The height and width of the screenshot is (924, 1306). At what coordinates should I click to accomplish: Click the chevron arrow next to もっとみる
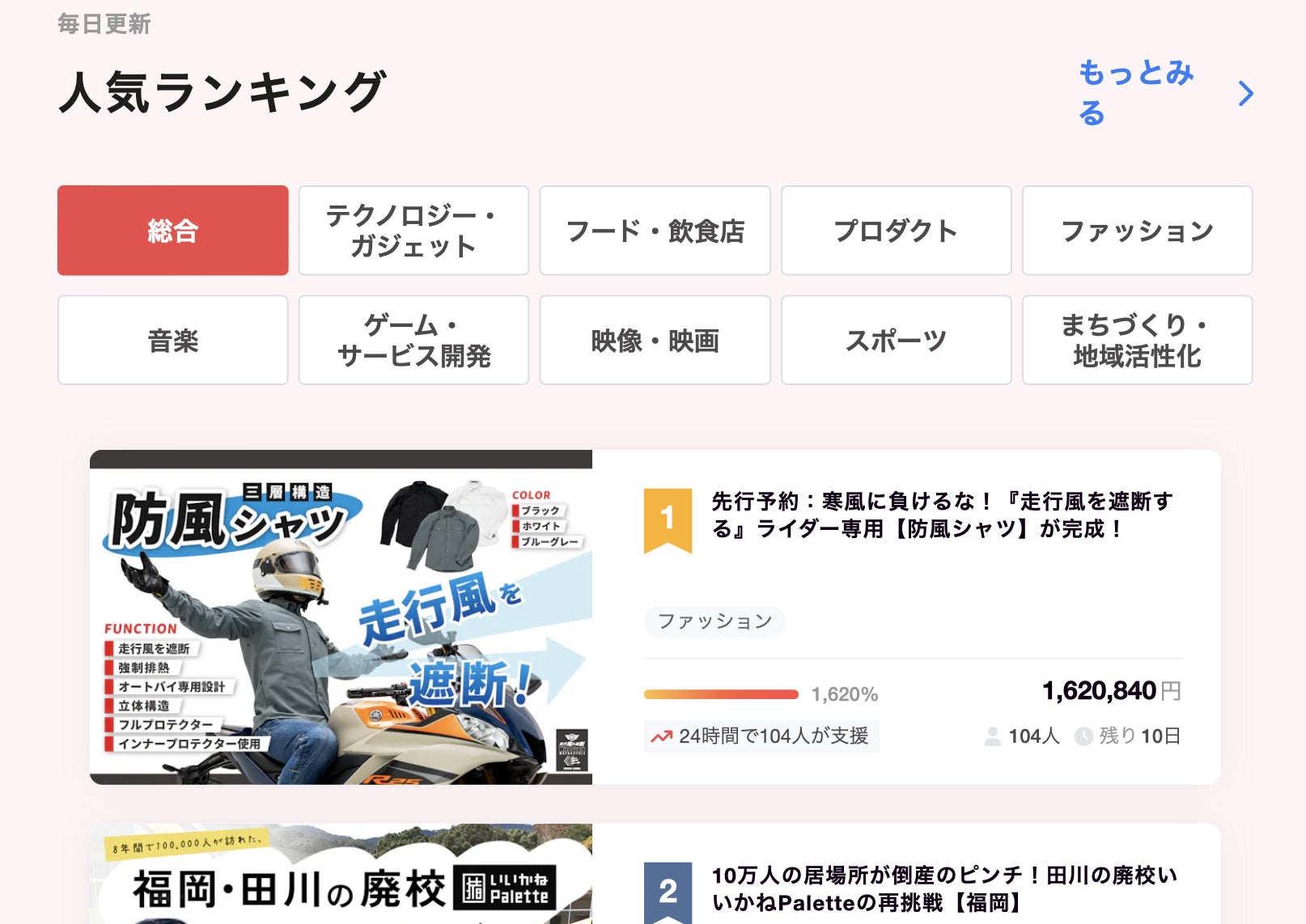[1246, 94]
